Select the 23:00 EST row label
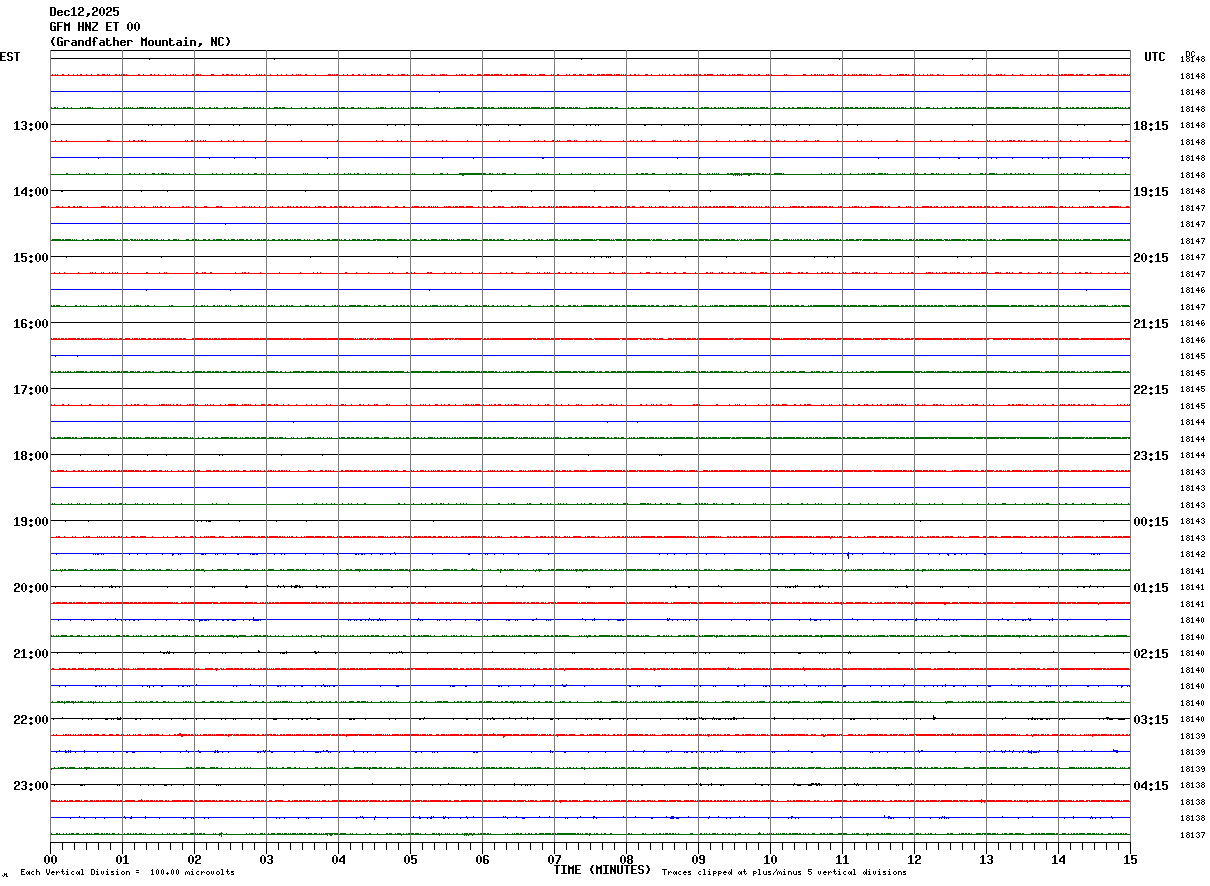Viewport: 1210px width, 886px height. (x=30, y=786)
